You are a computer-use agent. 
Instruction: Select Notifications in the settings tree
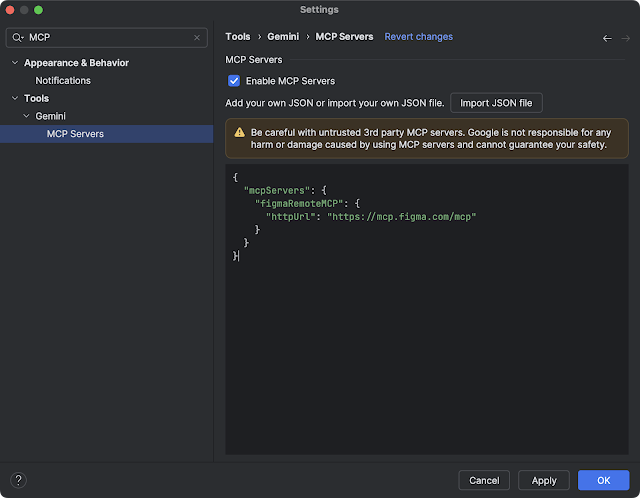(x=63, y=80)
